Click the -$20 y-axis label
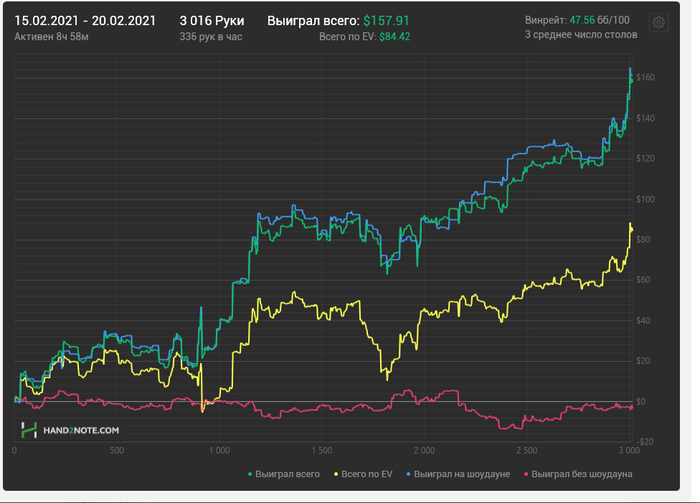The image size is (700, 503). (x=644, y=442)
